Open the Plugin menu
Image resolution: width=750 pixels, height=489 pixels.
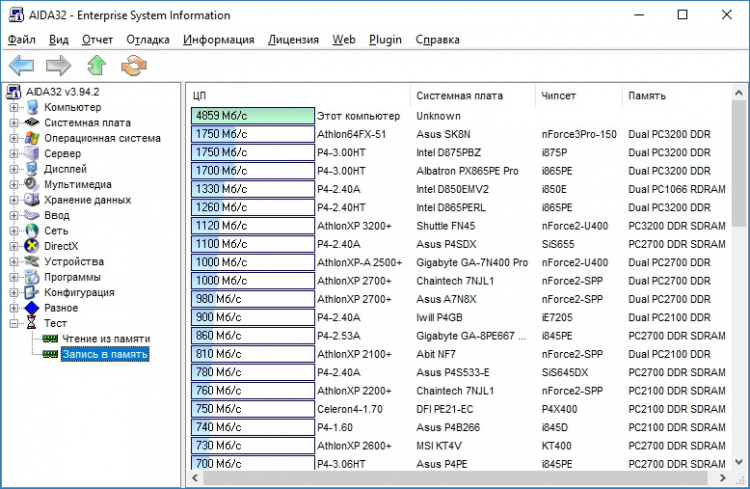point(385,40)
